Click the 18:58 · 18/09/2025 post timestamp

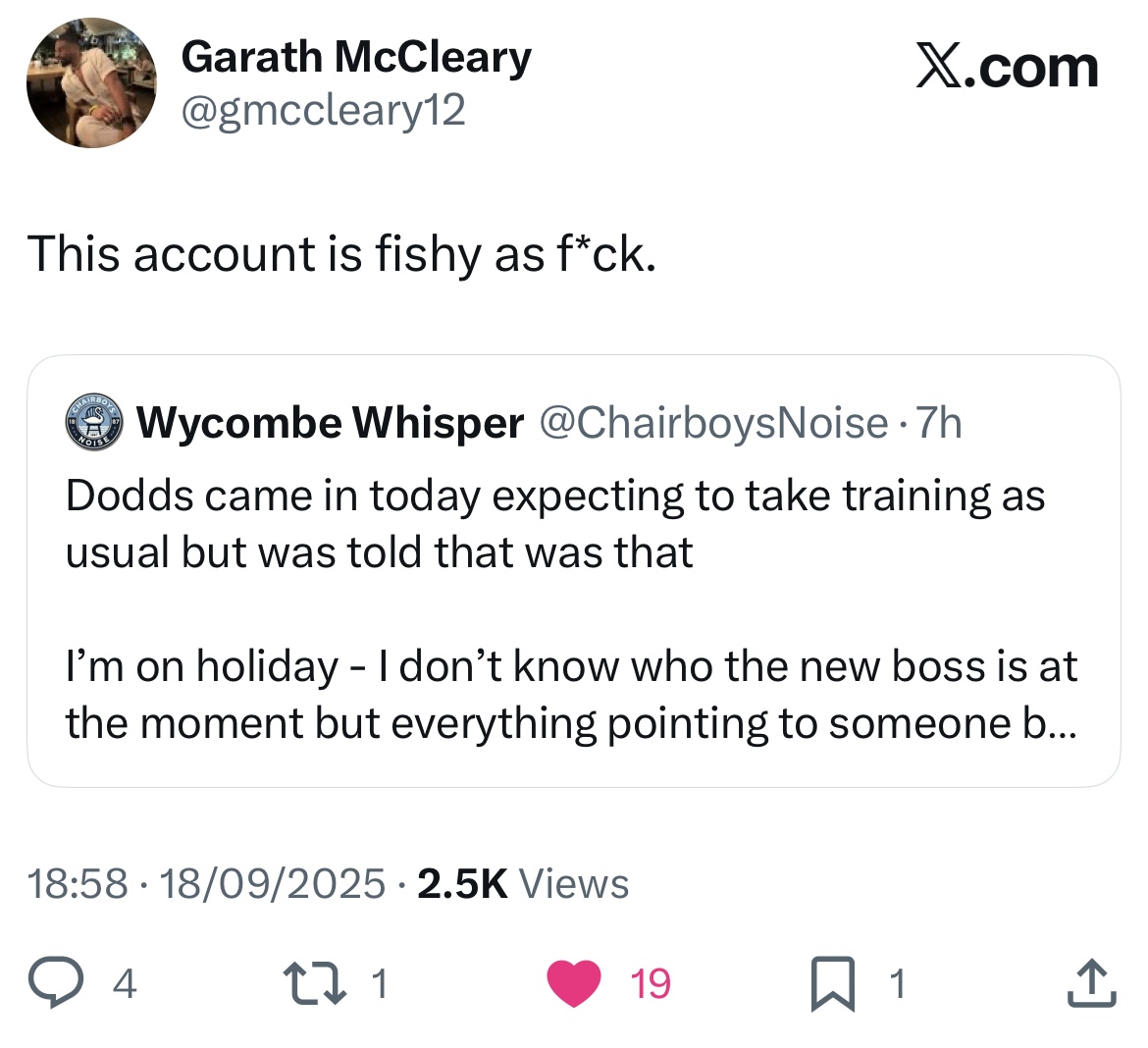(x=207, y=883)
